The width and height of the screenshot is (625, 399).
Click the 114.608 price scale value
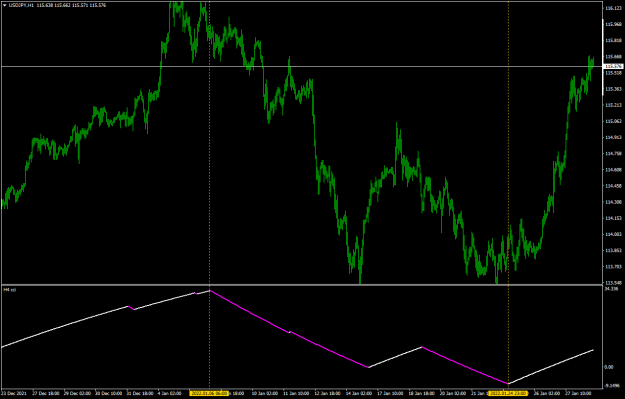[613, 170]
